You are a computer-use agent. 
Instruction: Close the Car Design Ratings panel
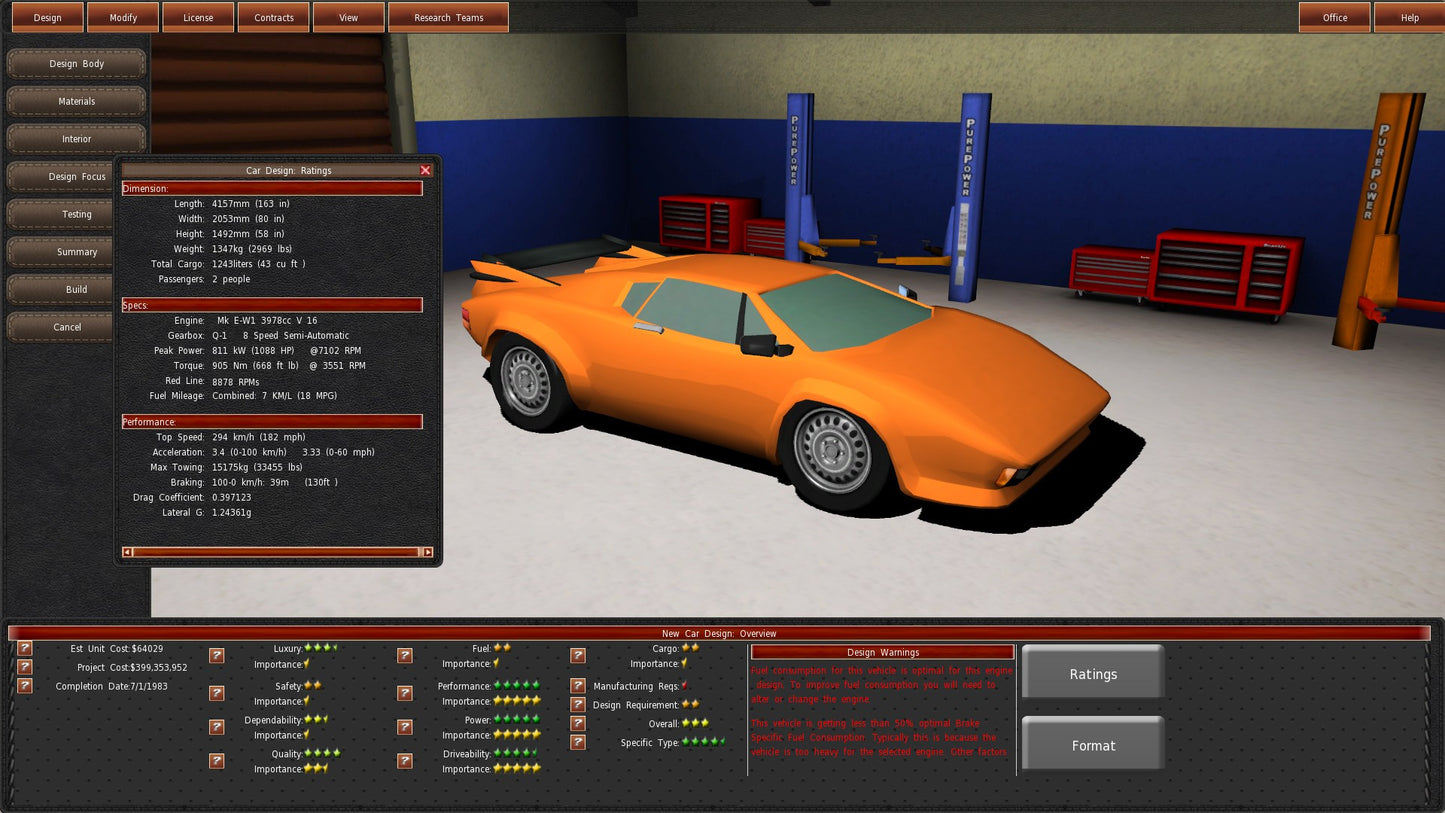[425, 171]
